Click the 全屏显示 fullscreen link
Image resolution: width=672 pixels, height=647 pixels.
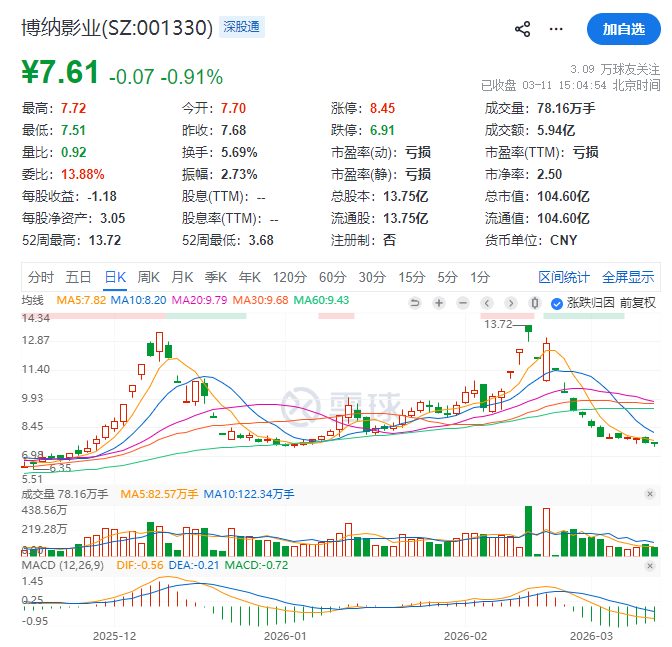[x=627, y=277]
